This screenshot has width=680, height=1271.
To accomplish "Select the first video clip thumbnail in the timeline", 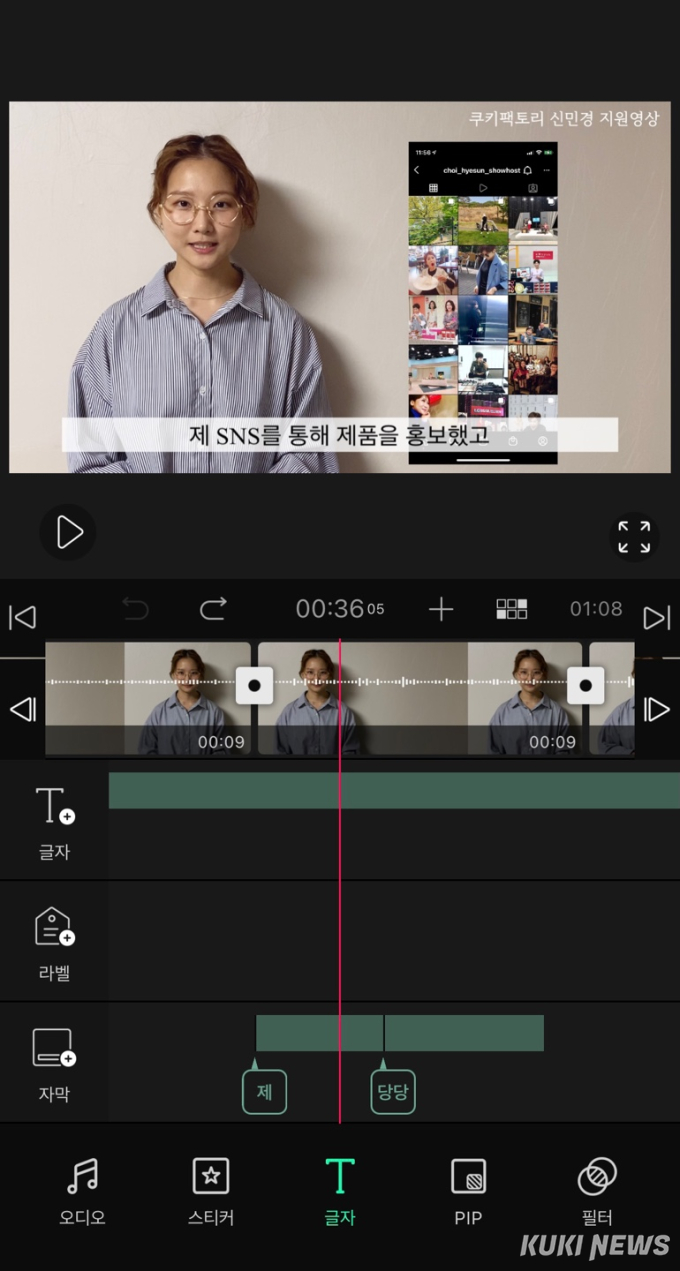I will pos(148,698).
